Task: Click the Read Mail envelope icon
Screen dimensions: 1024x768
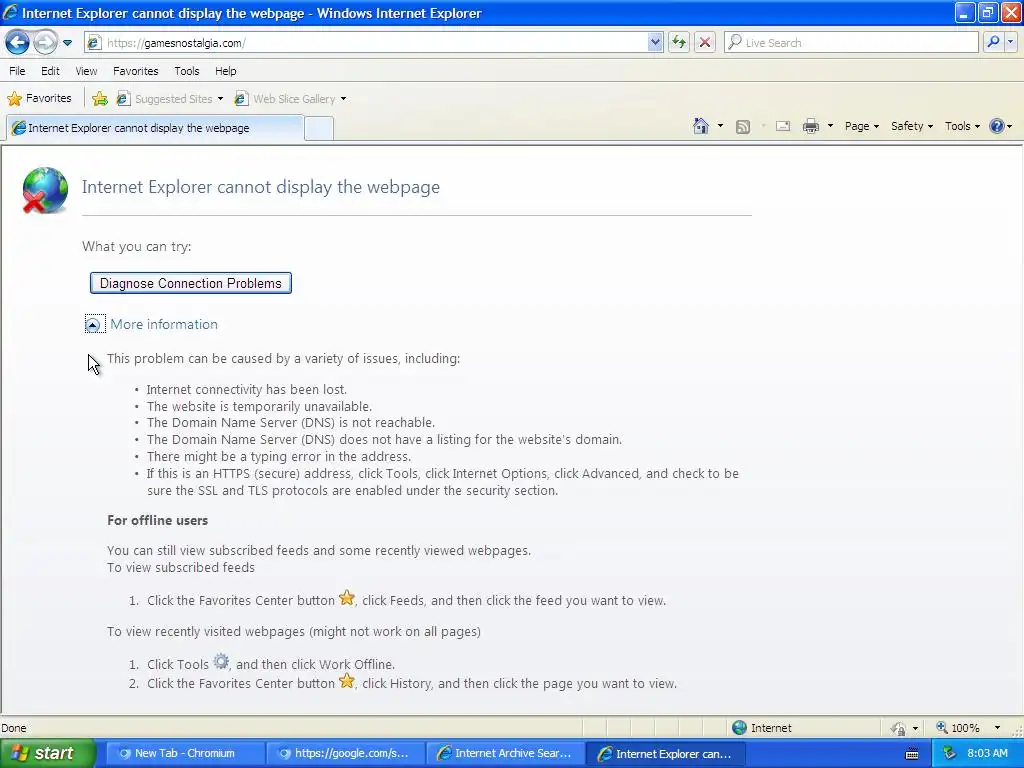Action: click(x=783, y=126)
